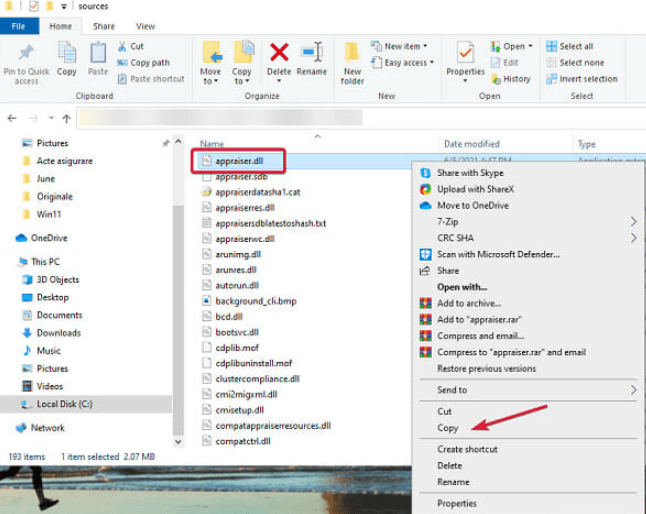Click Select all in ribbon

[x=576, y=46]
